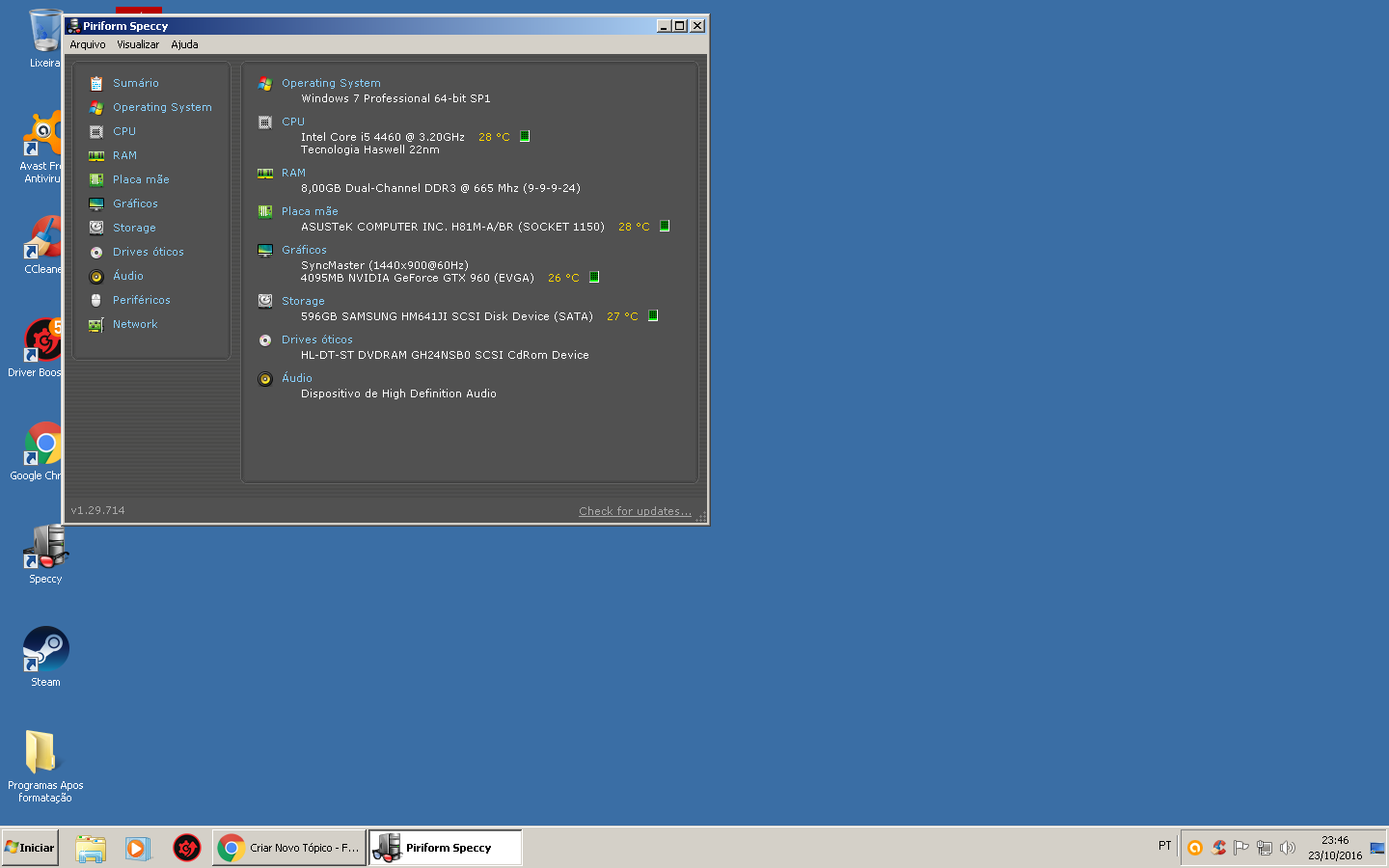1389x868 pixels.
Task: Click the CPU temperature value 28 °C
Action: [x=494, y=137]
